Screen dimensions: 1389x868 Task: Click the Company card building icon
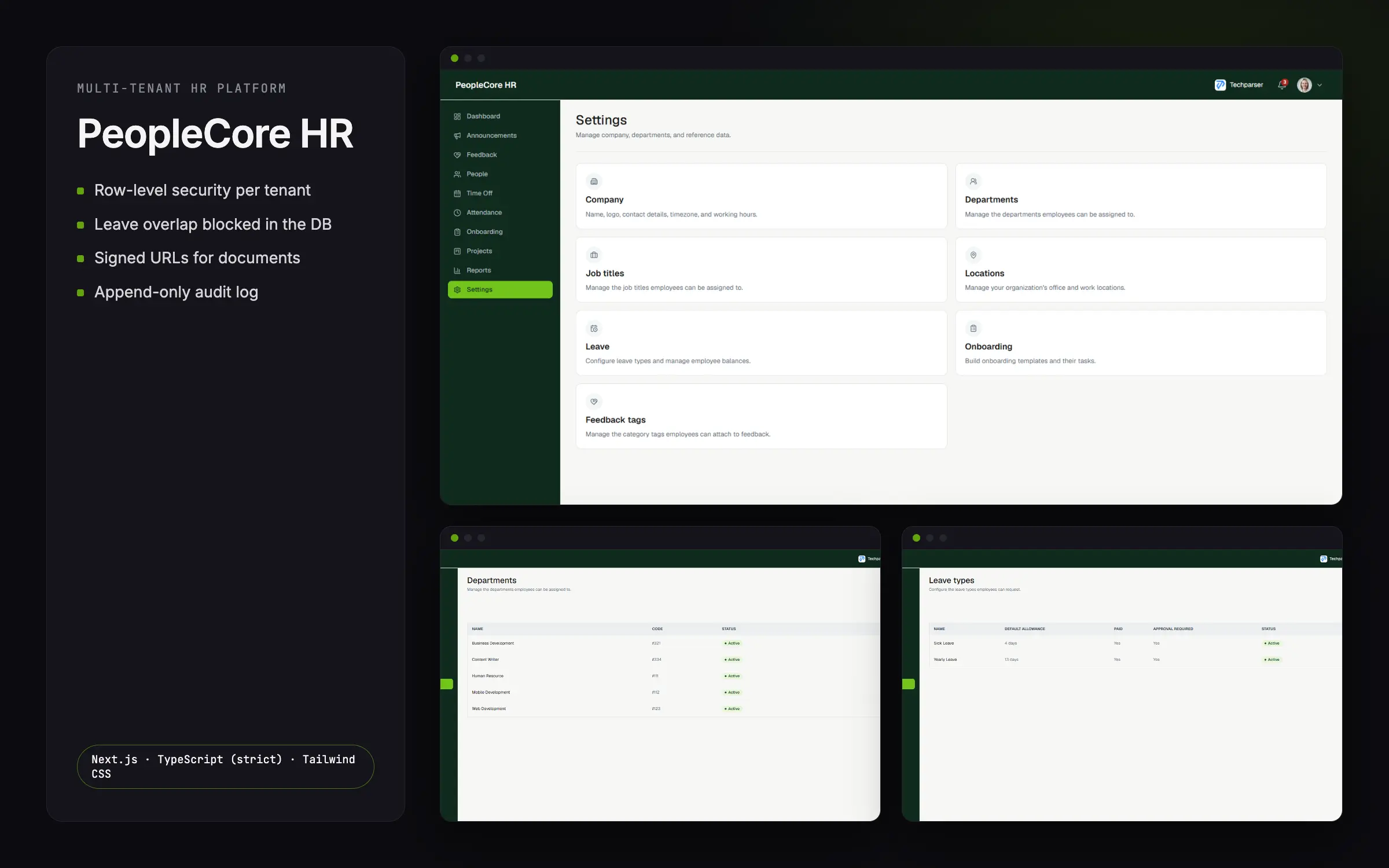coord(594,182)
